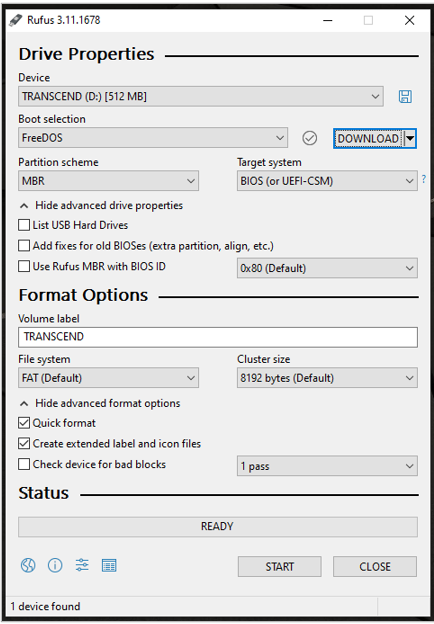Click the checkmark hash verification icon
Viewport: 434px width, 624px height.
(x=309, y=138)
